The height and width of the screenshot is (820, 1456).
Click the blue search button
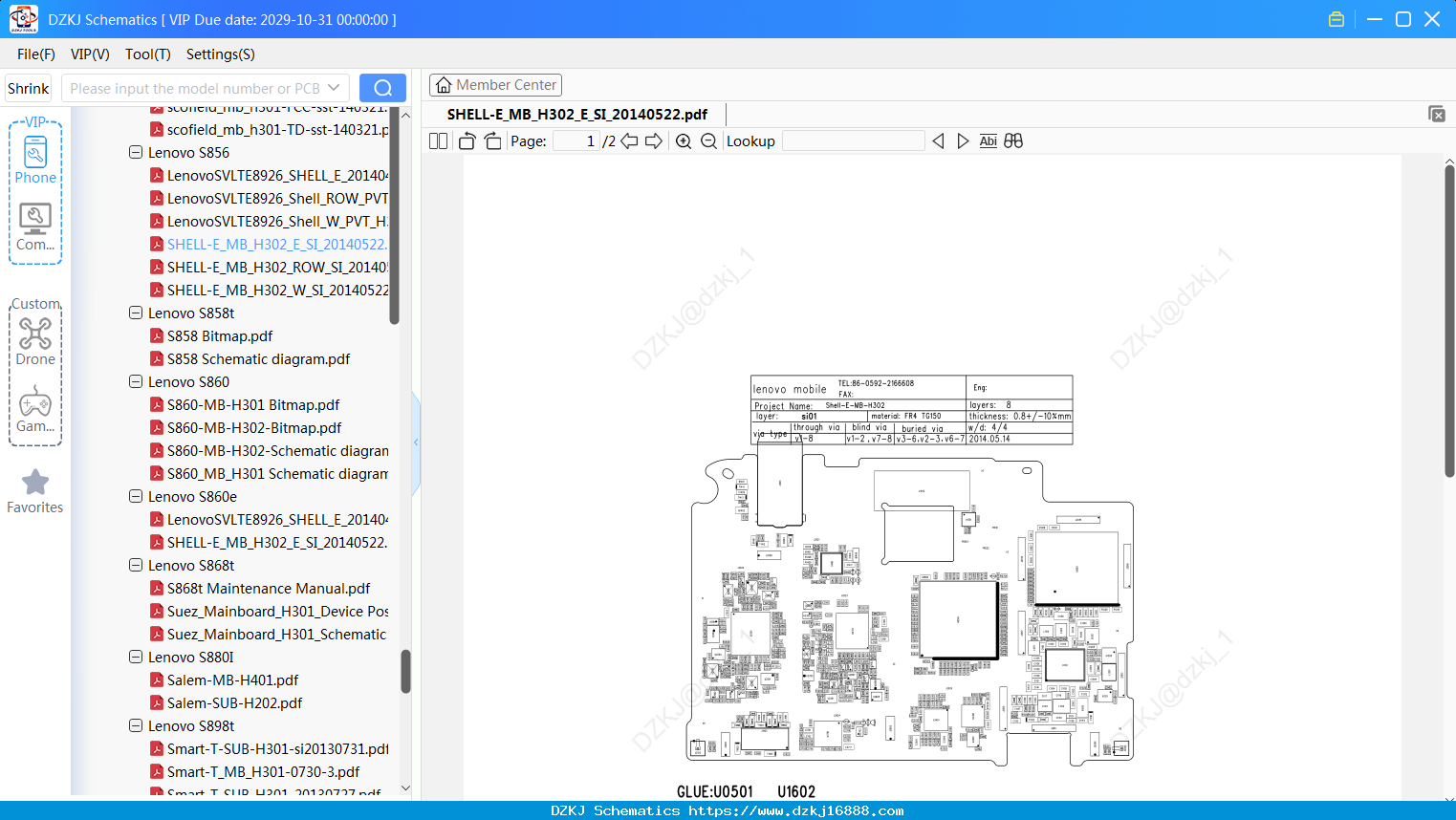(382, 88)
